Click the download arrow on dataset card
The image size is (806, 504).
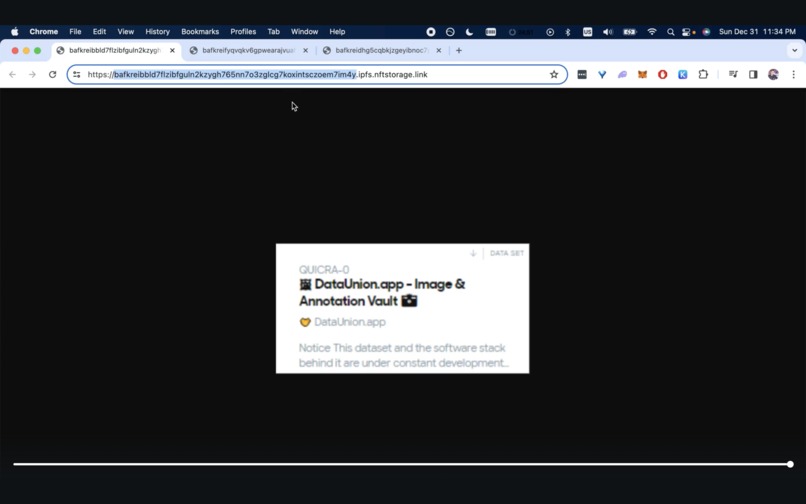(x=473, y=253)
